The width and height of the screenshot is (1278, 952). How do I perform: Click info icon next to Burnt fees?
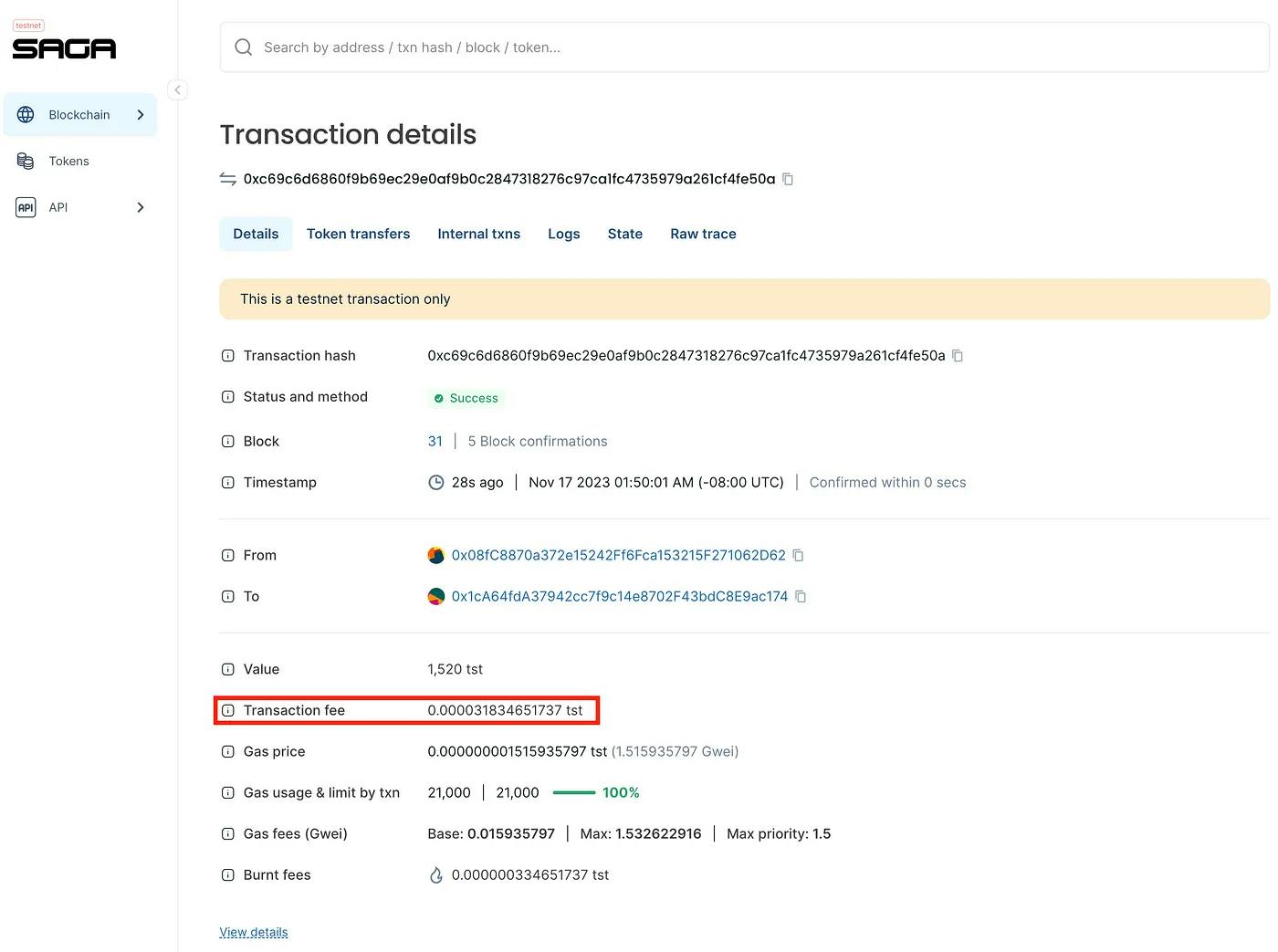coord(228,875)
